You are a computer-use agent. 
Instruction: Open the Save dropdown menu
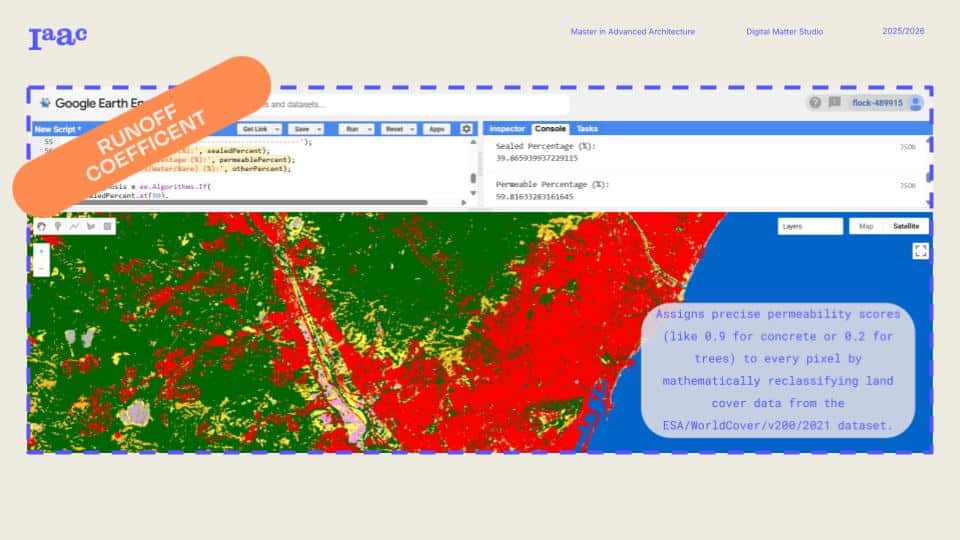[x=305, y=129]
